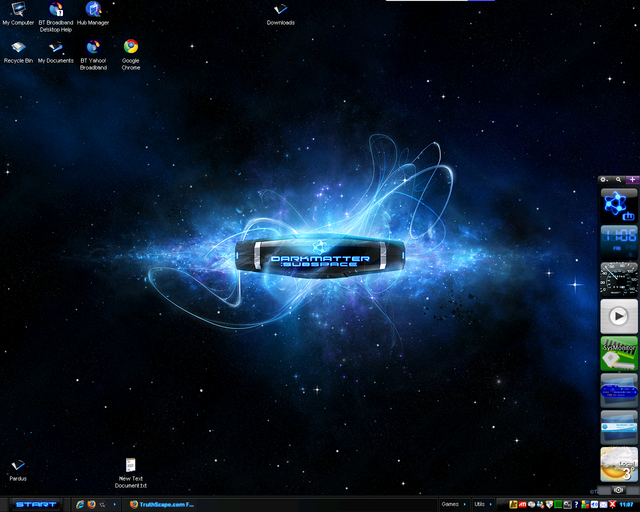This screenshot has width=640, height=512.
Task: Expand the Games toolbar menu
Action: [451, 505]
